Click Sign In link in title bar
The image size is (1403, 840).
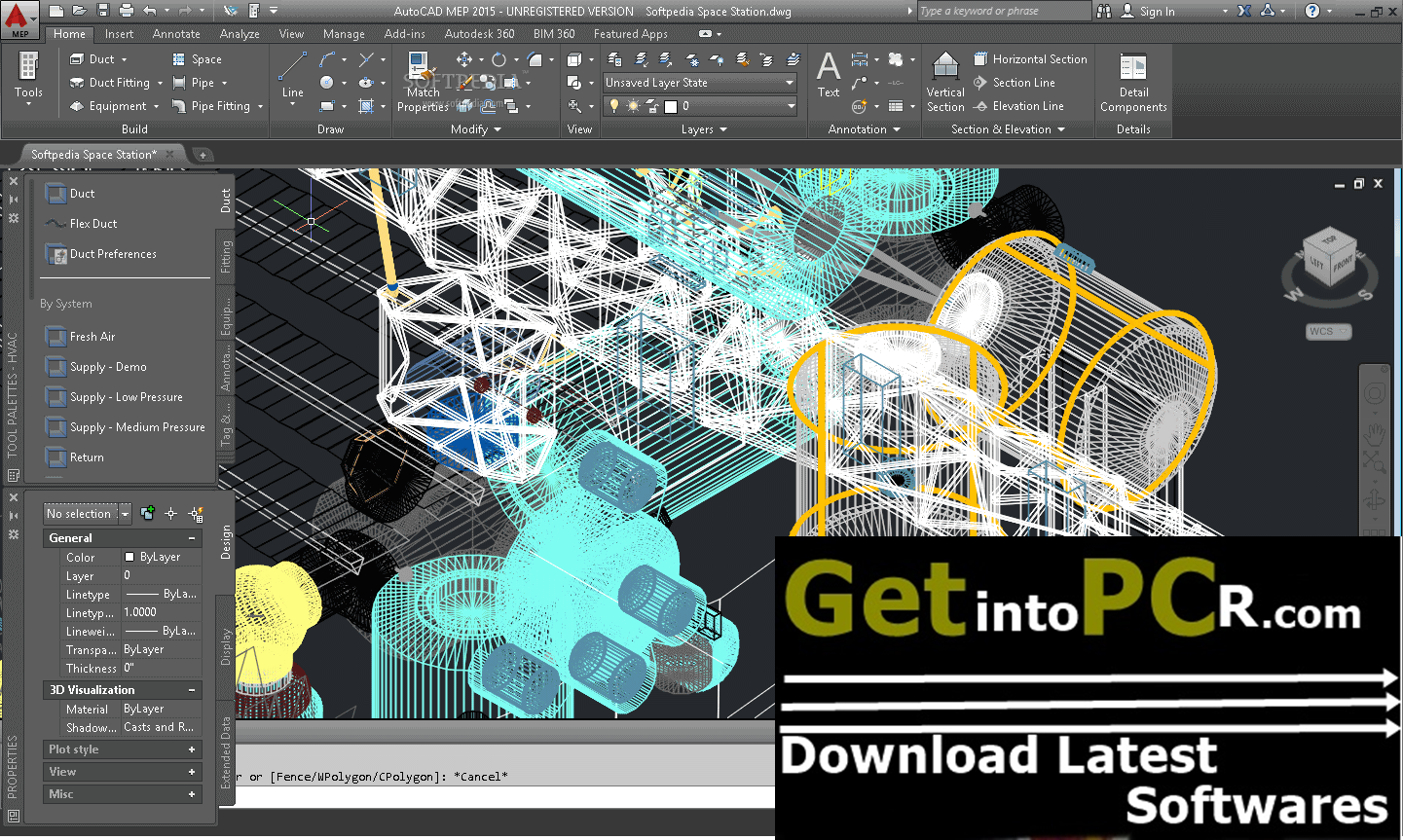tap(1157, 12)
